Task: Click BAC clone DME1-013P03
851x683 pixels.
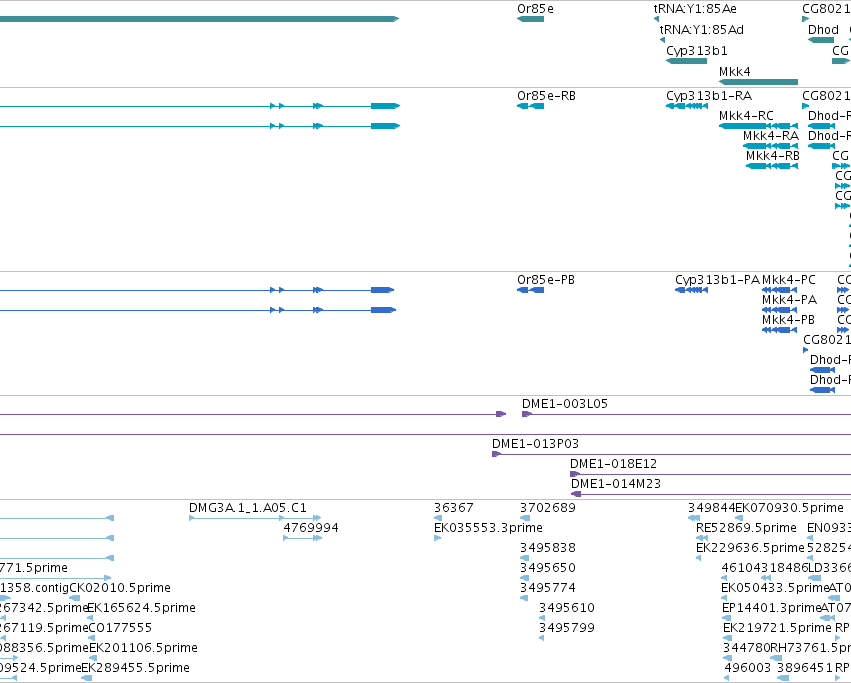Action: 671,454
